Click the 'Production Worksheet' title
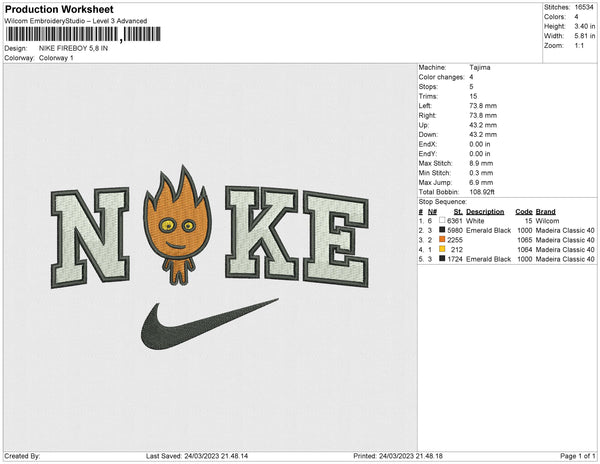The width and height of the screenshot is (600, 464). [x=59, y=9]
